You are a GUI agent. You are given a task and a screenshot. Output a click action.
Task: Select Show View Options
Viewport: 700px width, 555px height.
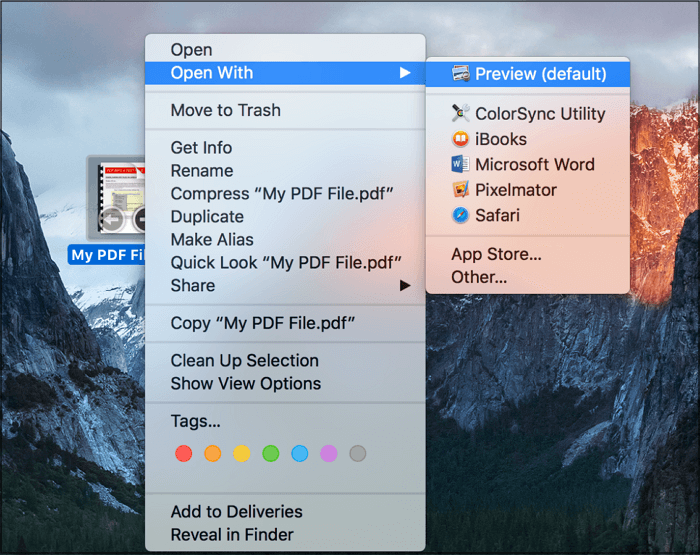point(285,384)
